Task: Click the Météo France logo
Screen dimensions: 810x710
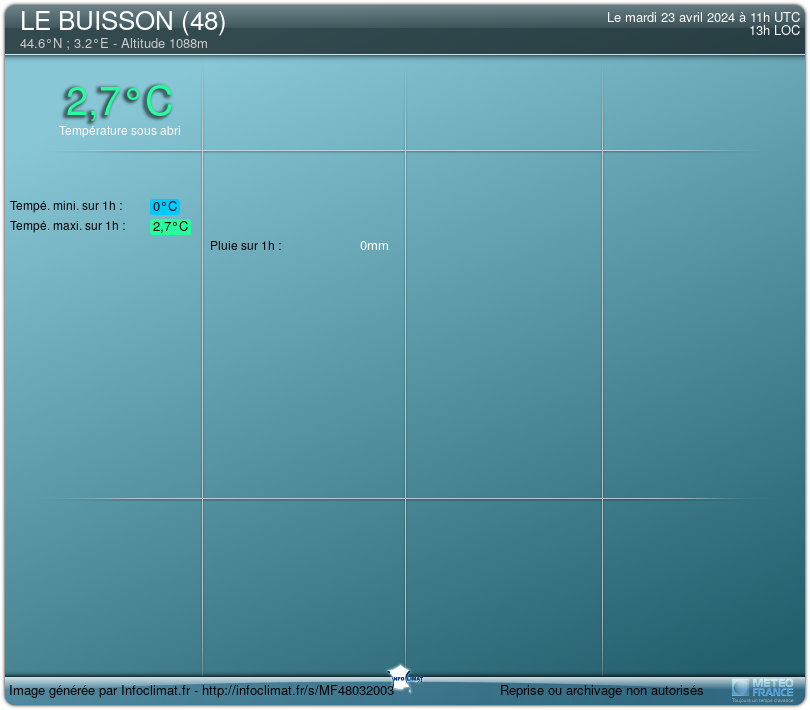Action: [764, 688]
